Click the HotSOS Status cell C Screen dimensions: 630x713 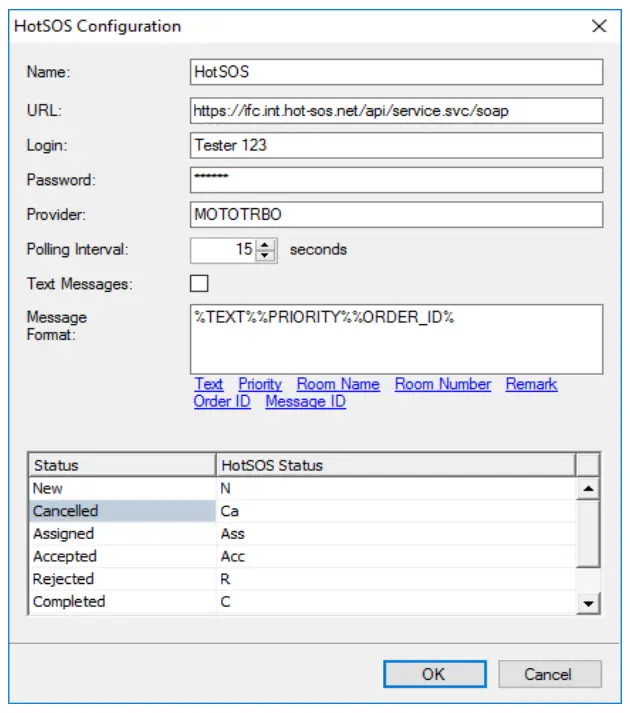[x=396, y=602]
